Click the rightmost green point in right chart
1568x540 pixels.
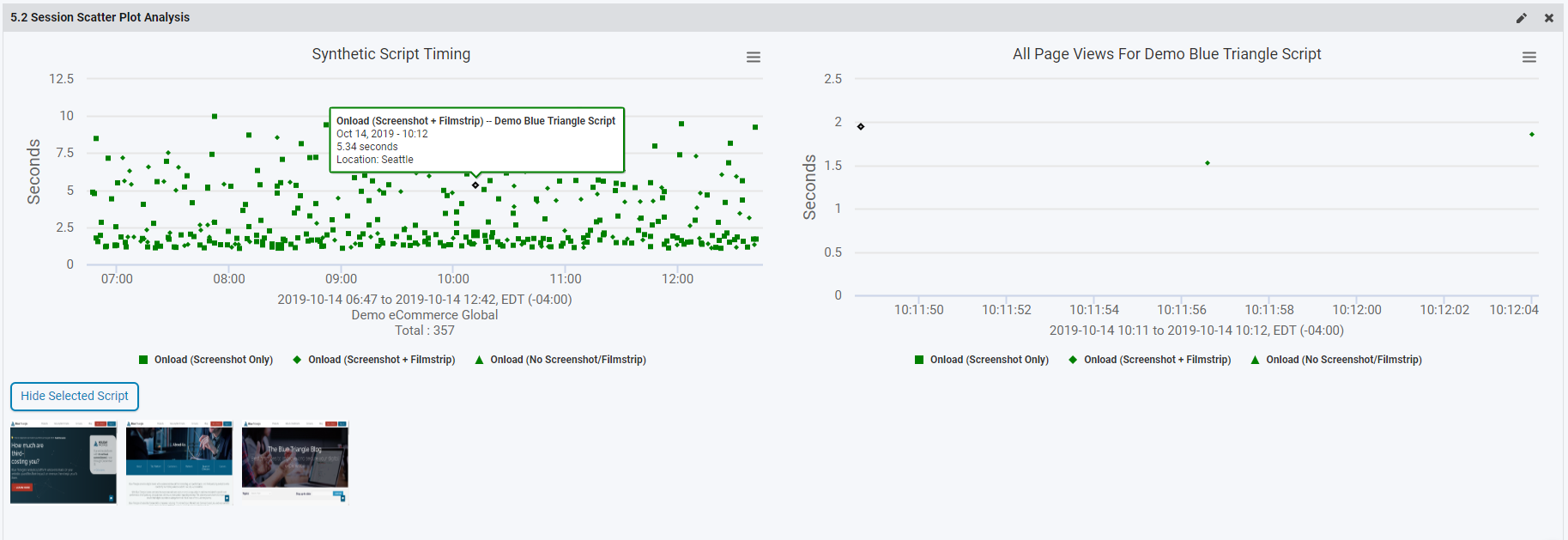tap(1532, 135)
